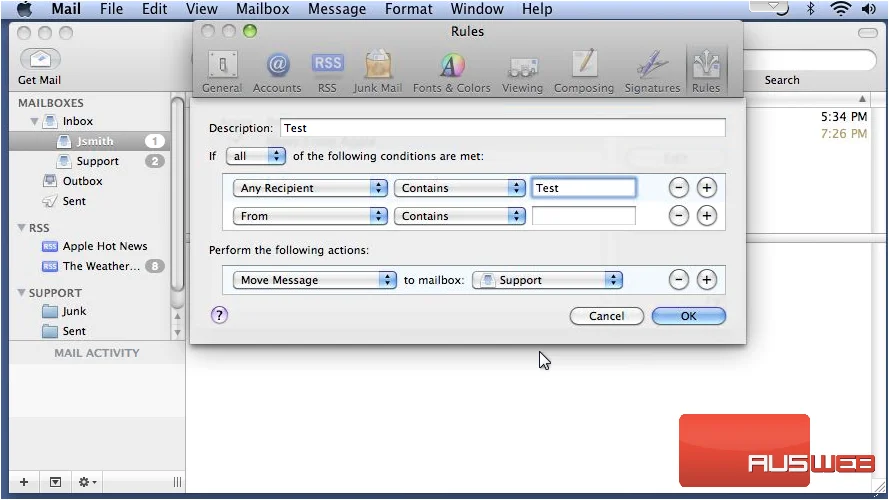889x500 pixels.
Task: Add an action after Move Message row
Action: pyautogui.click(x=706, y=279)
